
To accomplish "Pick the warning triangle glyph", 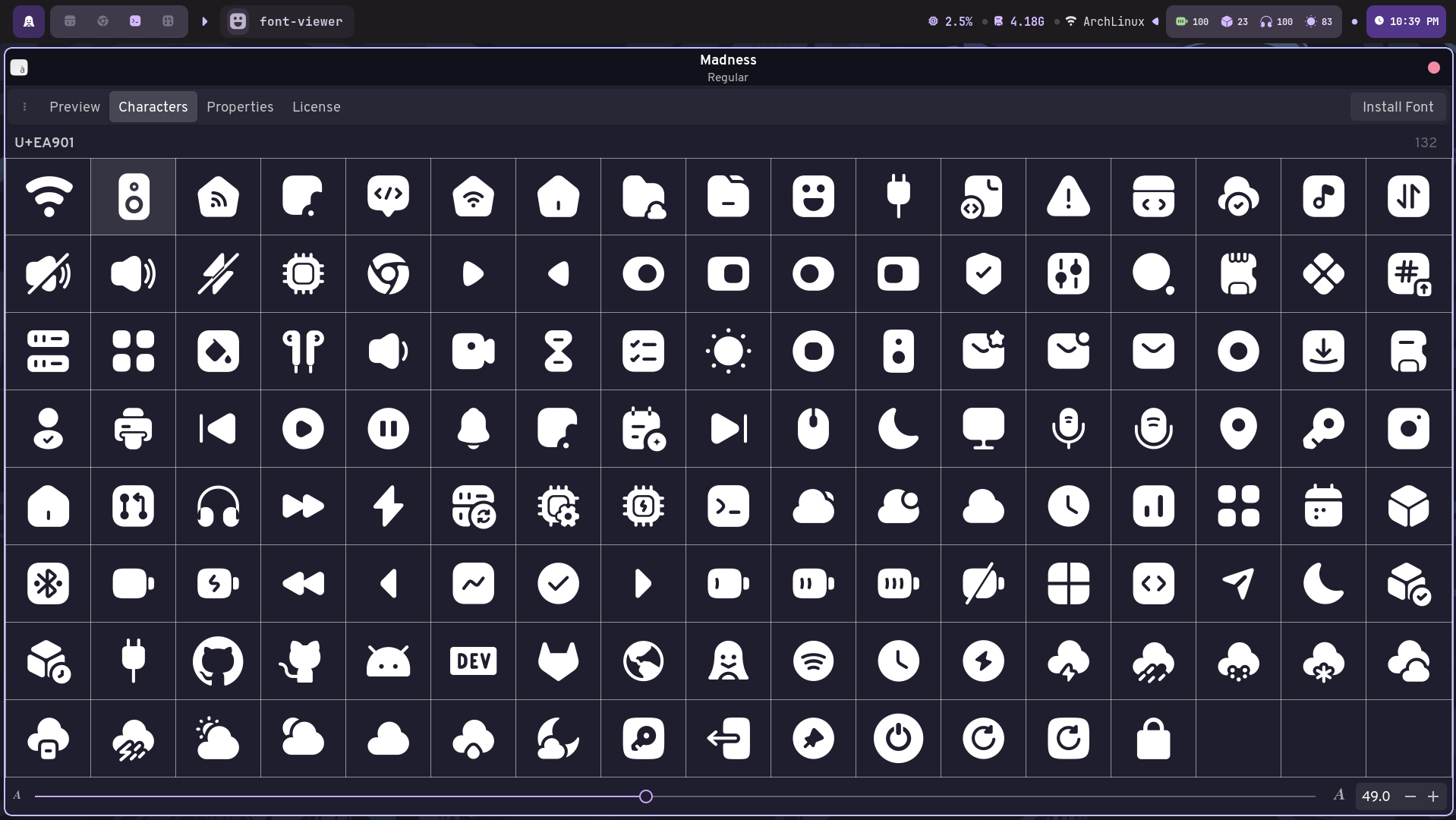I will coord(1069,197).
